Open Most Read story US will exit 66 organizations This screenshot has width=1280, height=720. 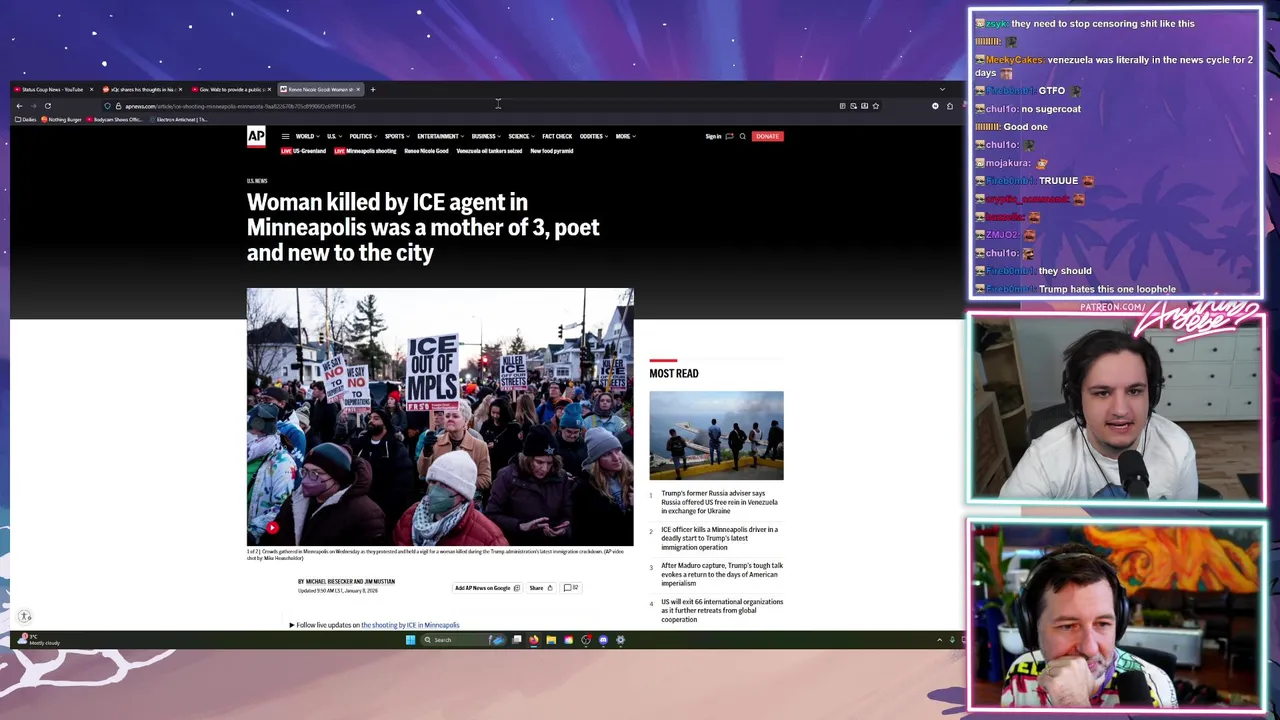721,610
